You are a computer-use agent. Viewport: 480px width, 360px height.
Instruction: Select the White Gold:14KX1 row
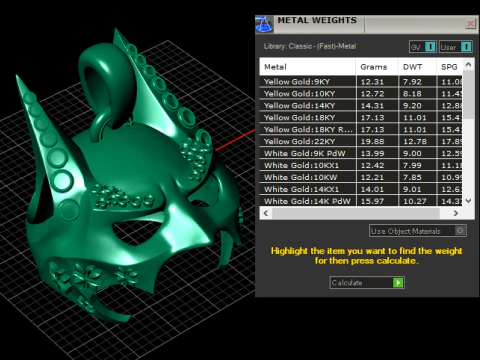click(x=361, y=190)
